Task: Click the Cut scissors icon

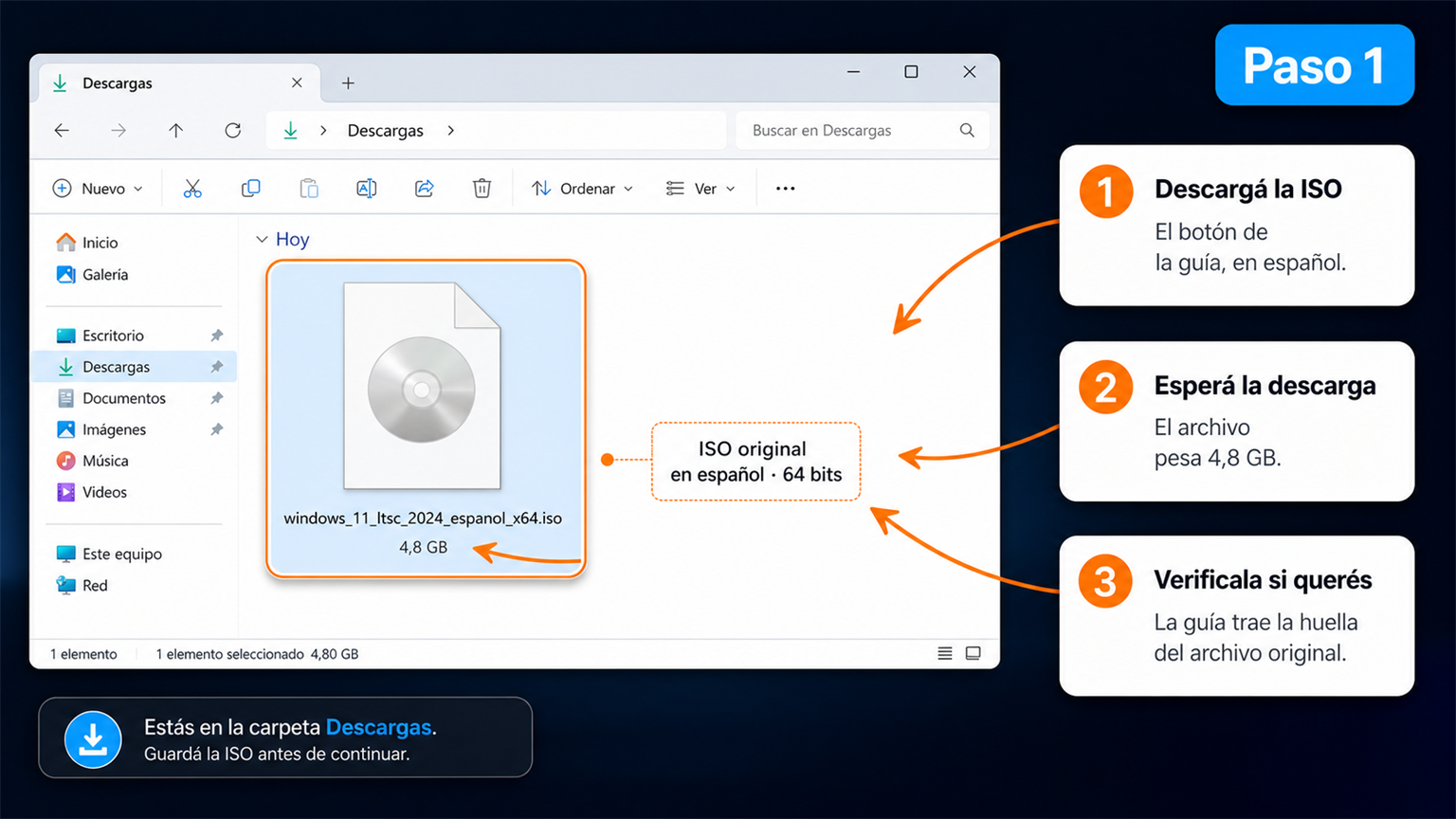Action: 192,189
